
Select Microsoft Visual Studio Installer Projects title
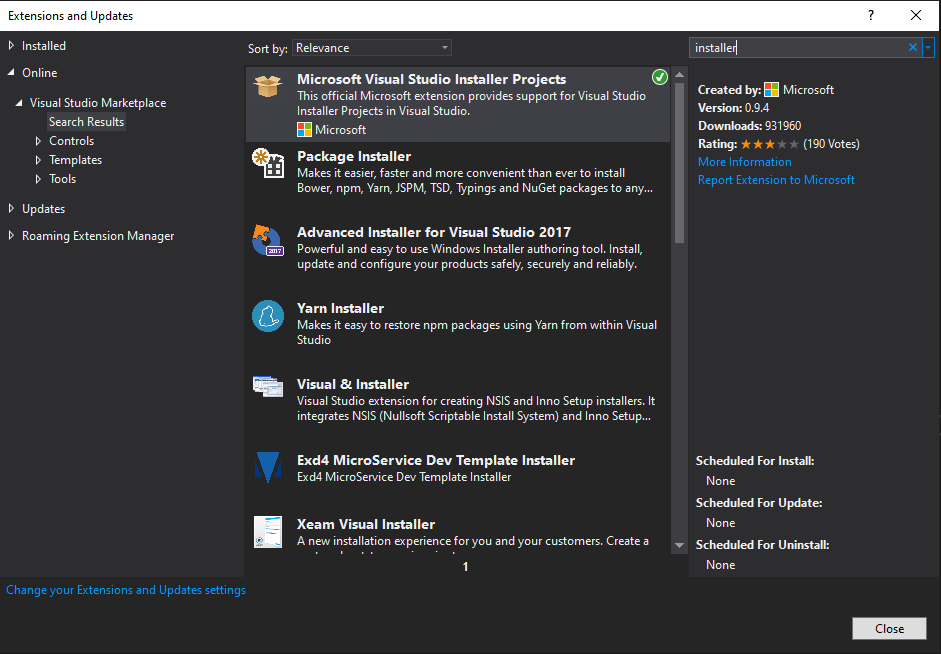(431, 79)
